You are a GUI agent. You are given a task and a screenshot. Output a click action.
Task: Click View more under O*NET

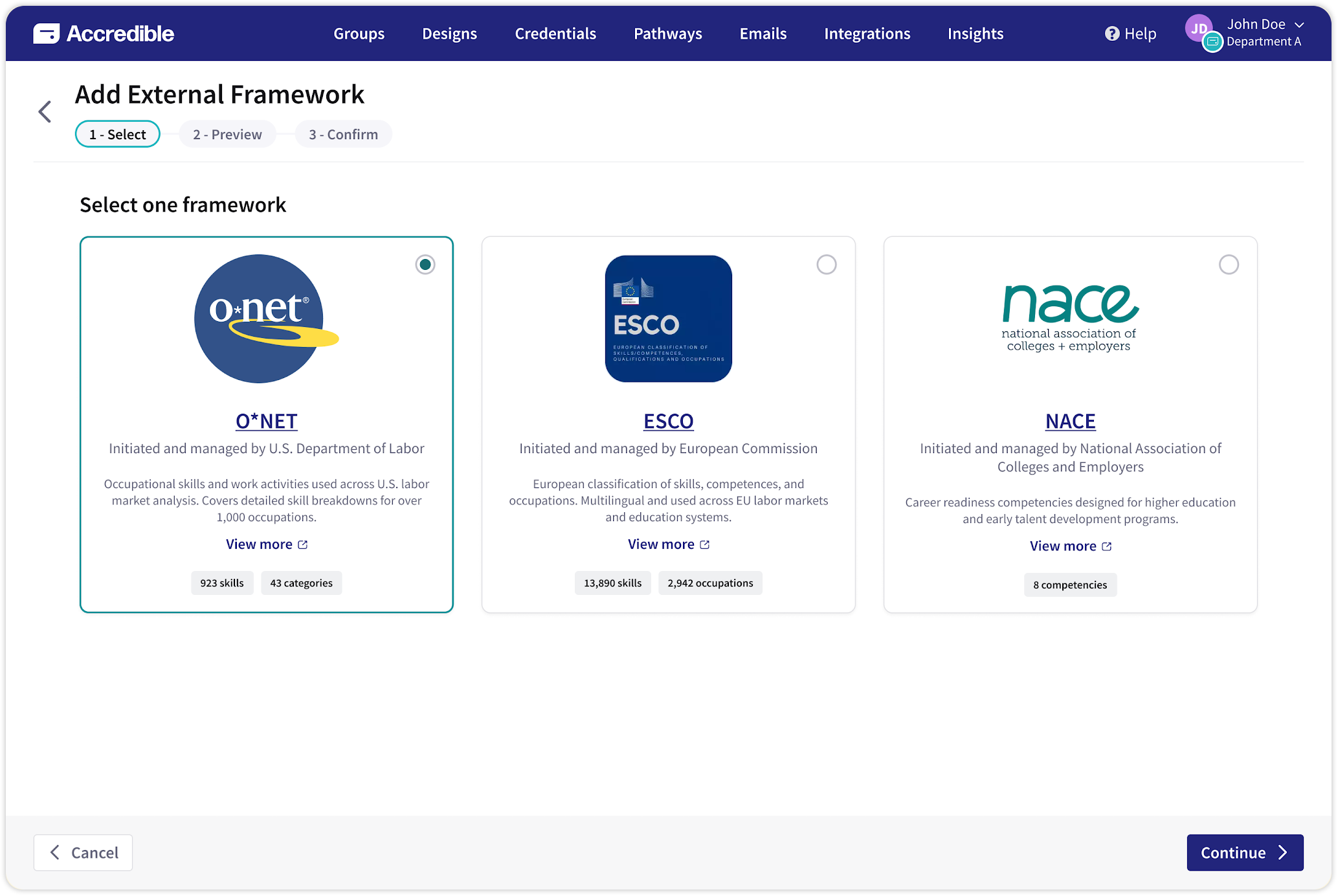267,544
